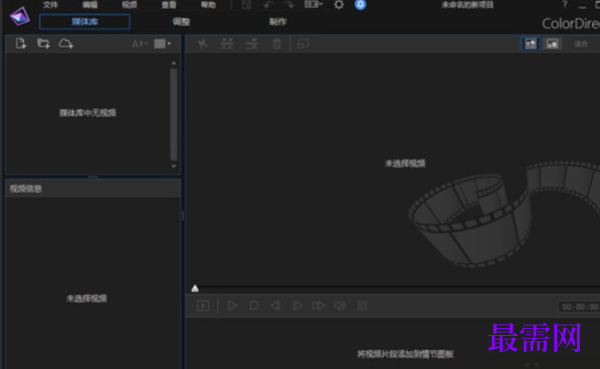Screen dimensions: 600x369
Task: Click the timeline playhead marker
Action: click(x=195, y=288)
